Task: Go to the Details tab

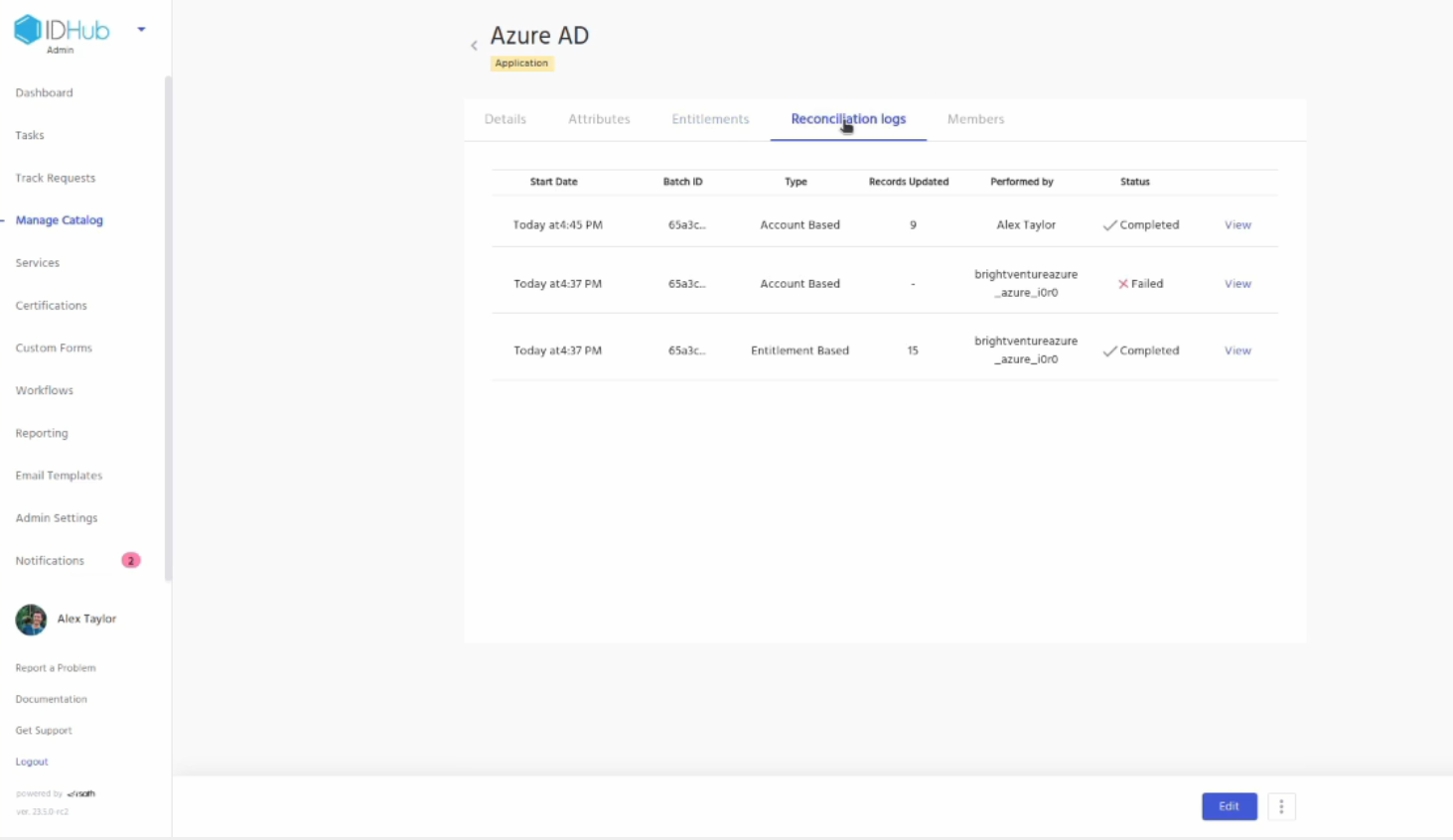Action: point(506,119)
